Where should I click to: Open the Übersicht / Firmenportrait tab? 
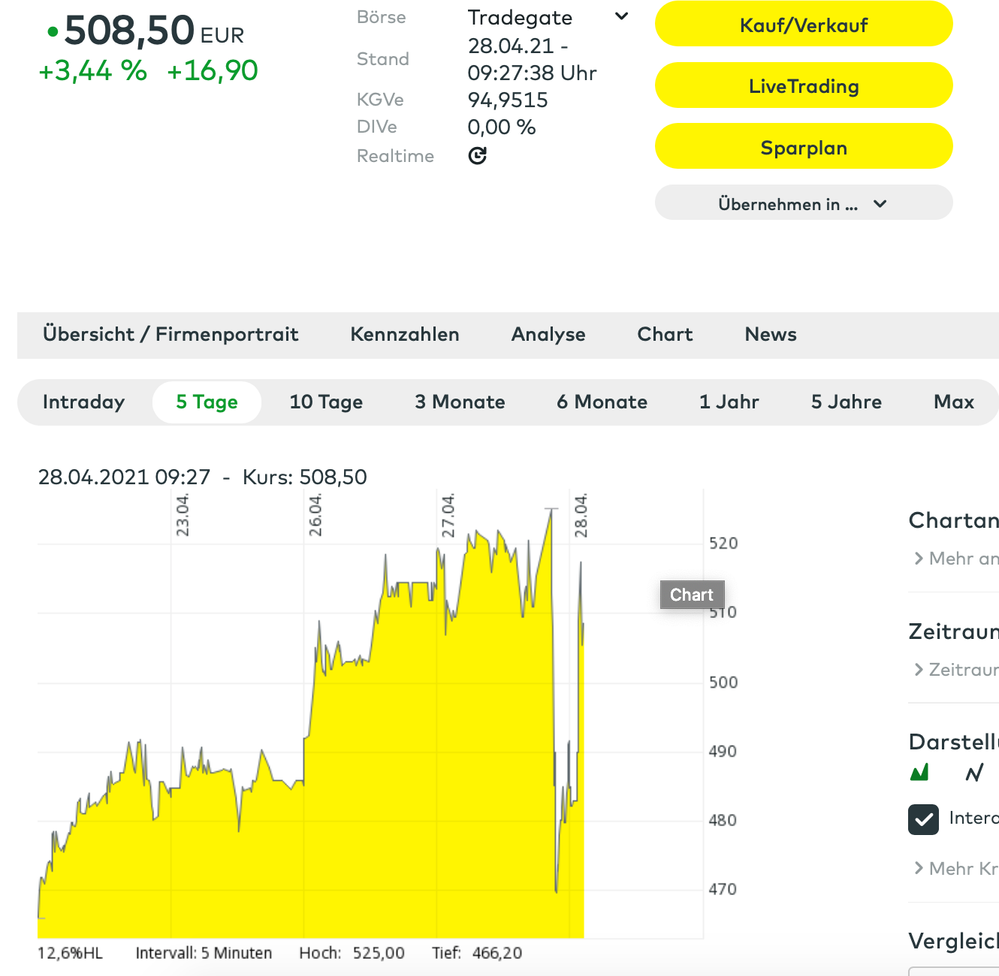click(x=170, y=335)
